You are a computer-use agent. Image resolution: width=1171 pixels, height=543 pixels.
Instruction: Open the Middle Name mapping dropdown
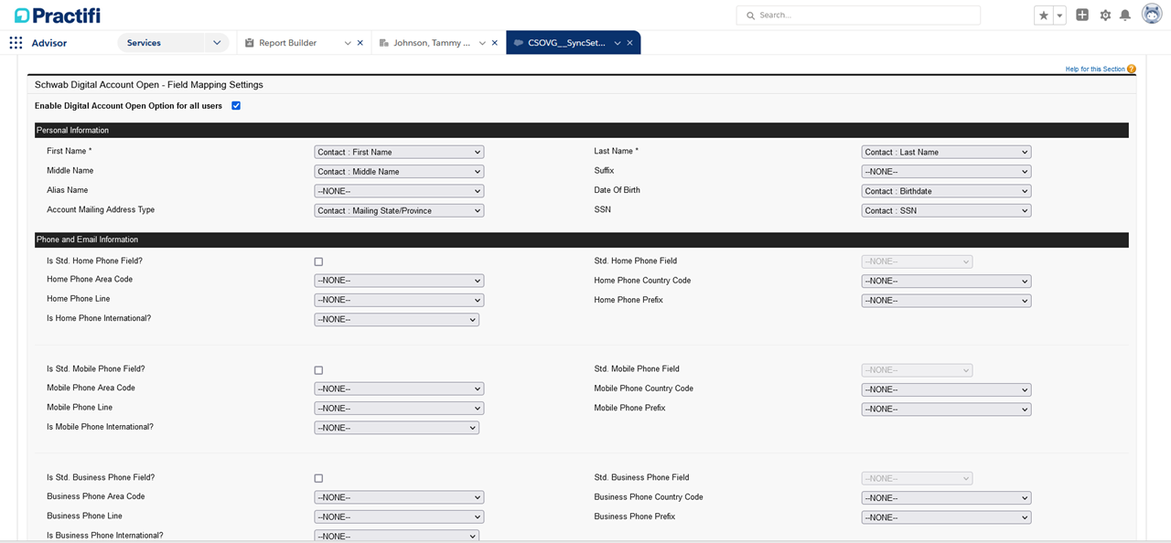399,171
